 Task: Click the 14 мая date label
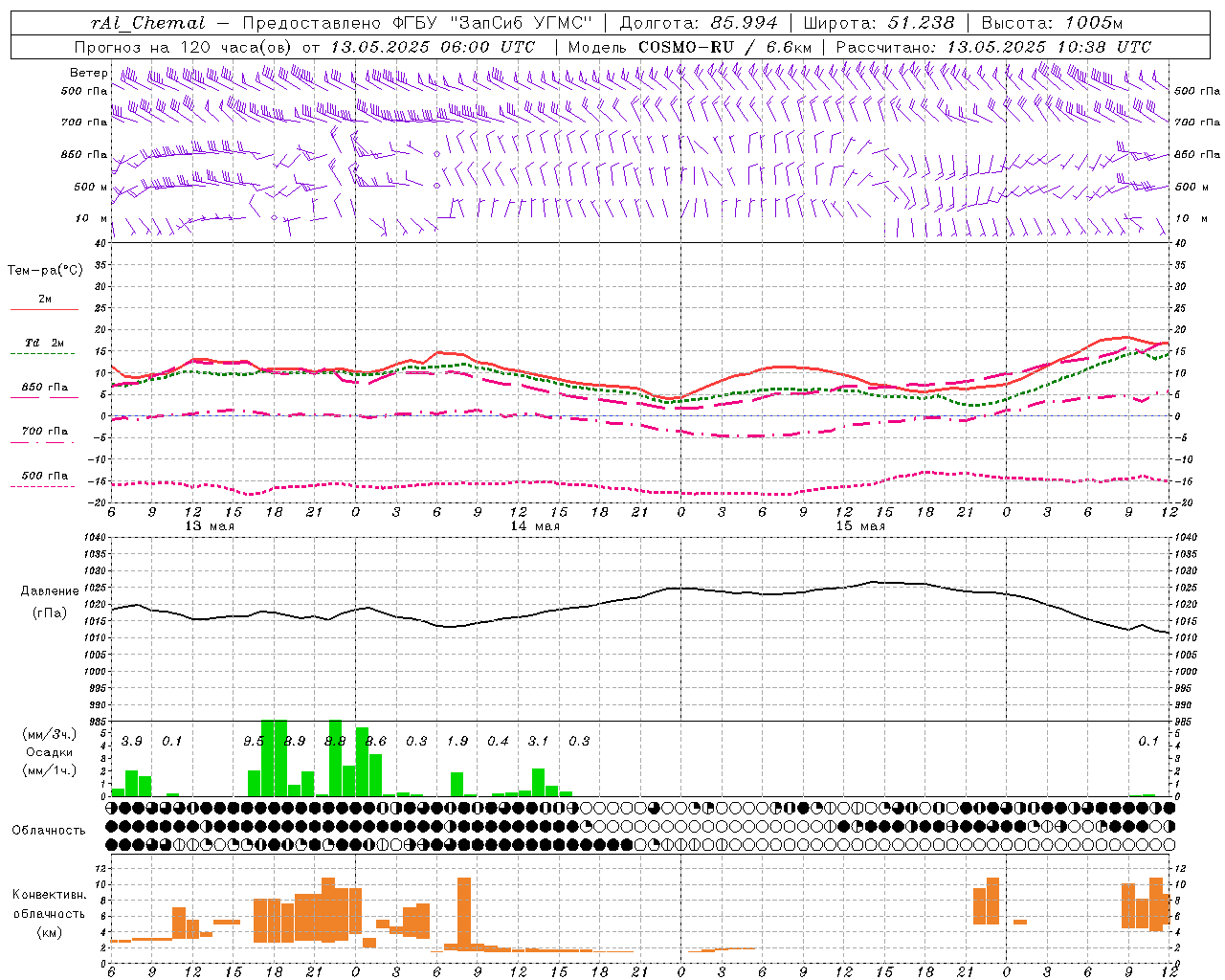click(x=535, y=526)
